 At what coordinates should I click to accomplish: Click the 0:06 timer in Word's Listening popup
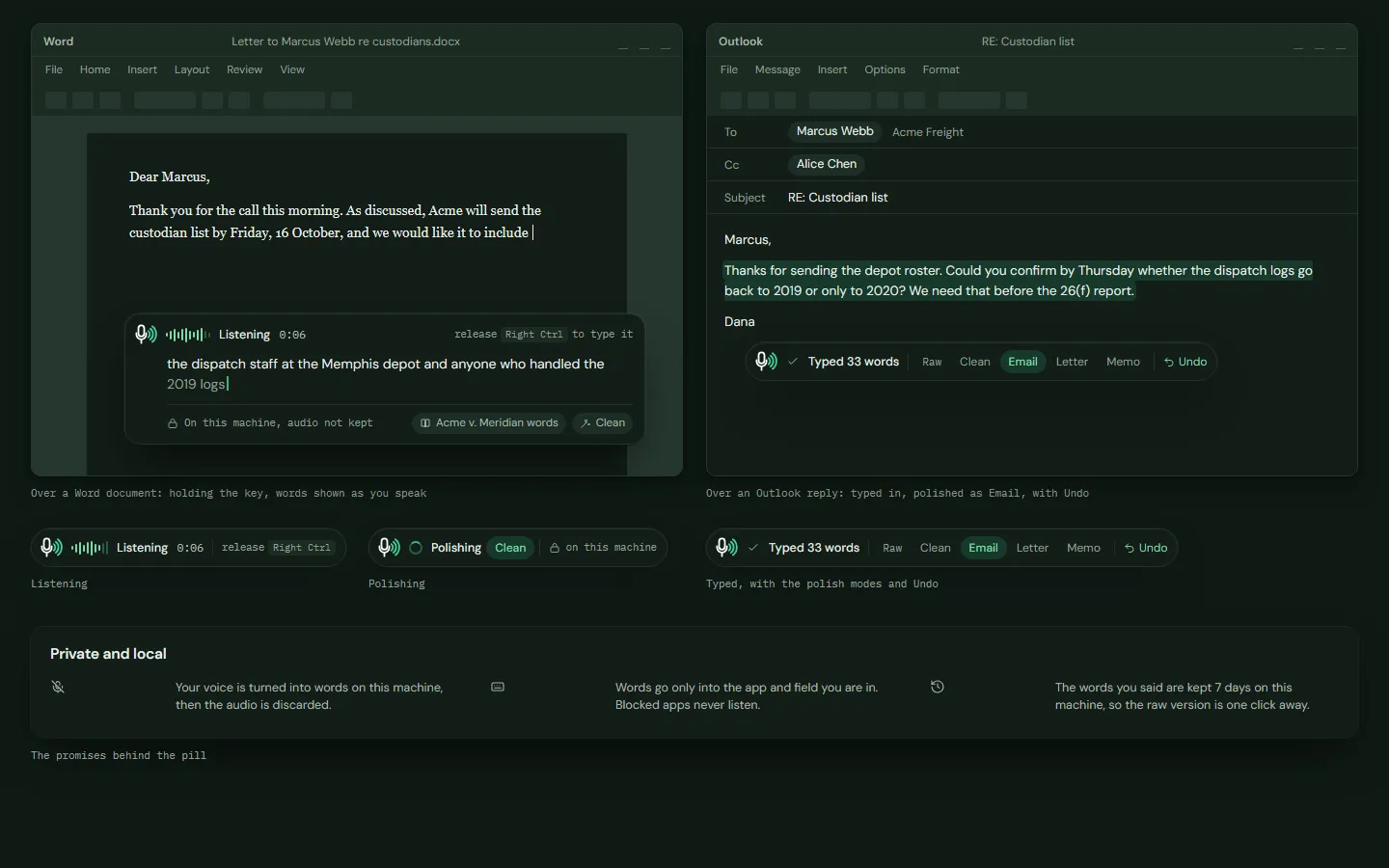pos(292,335)
